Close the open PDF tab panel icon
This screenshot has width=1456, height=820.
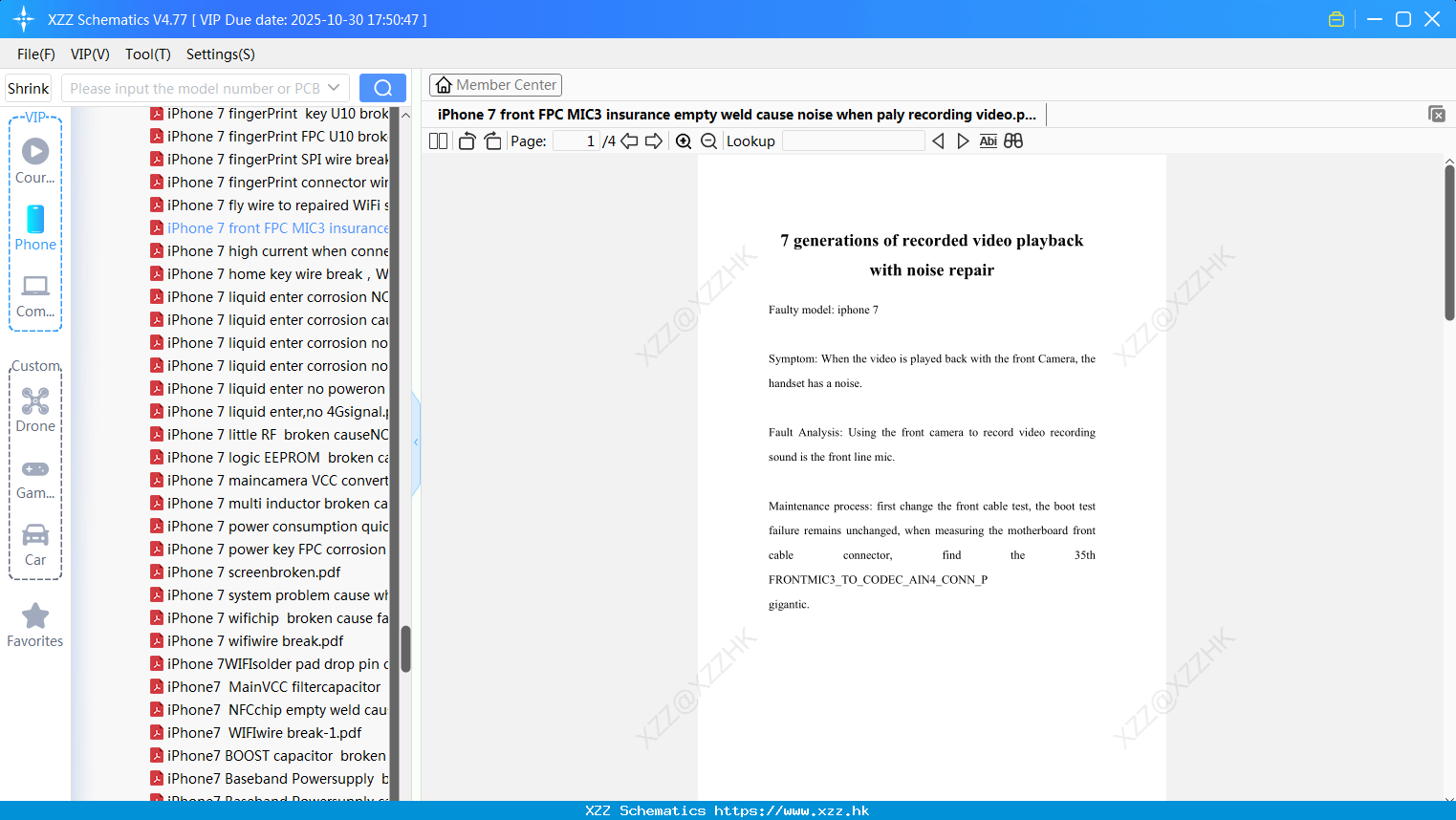[1437, 114]
